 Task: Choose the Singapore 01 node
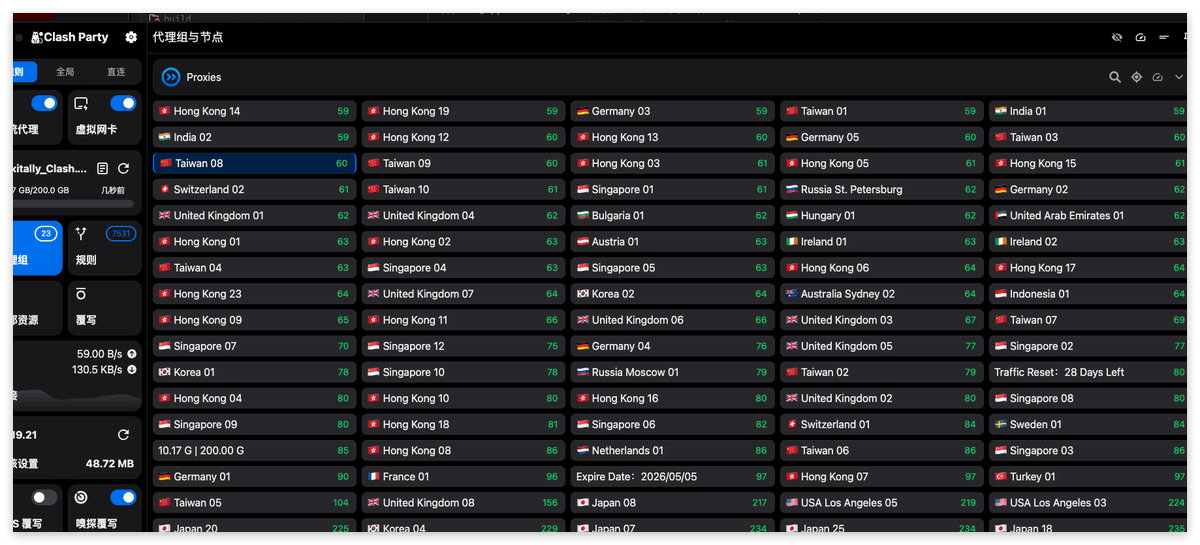pyautogui.click(x=672, y=189)
